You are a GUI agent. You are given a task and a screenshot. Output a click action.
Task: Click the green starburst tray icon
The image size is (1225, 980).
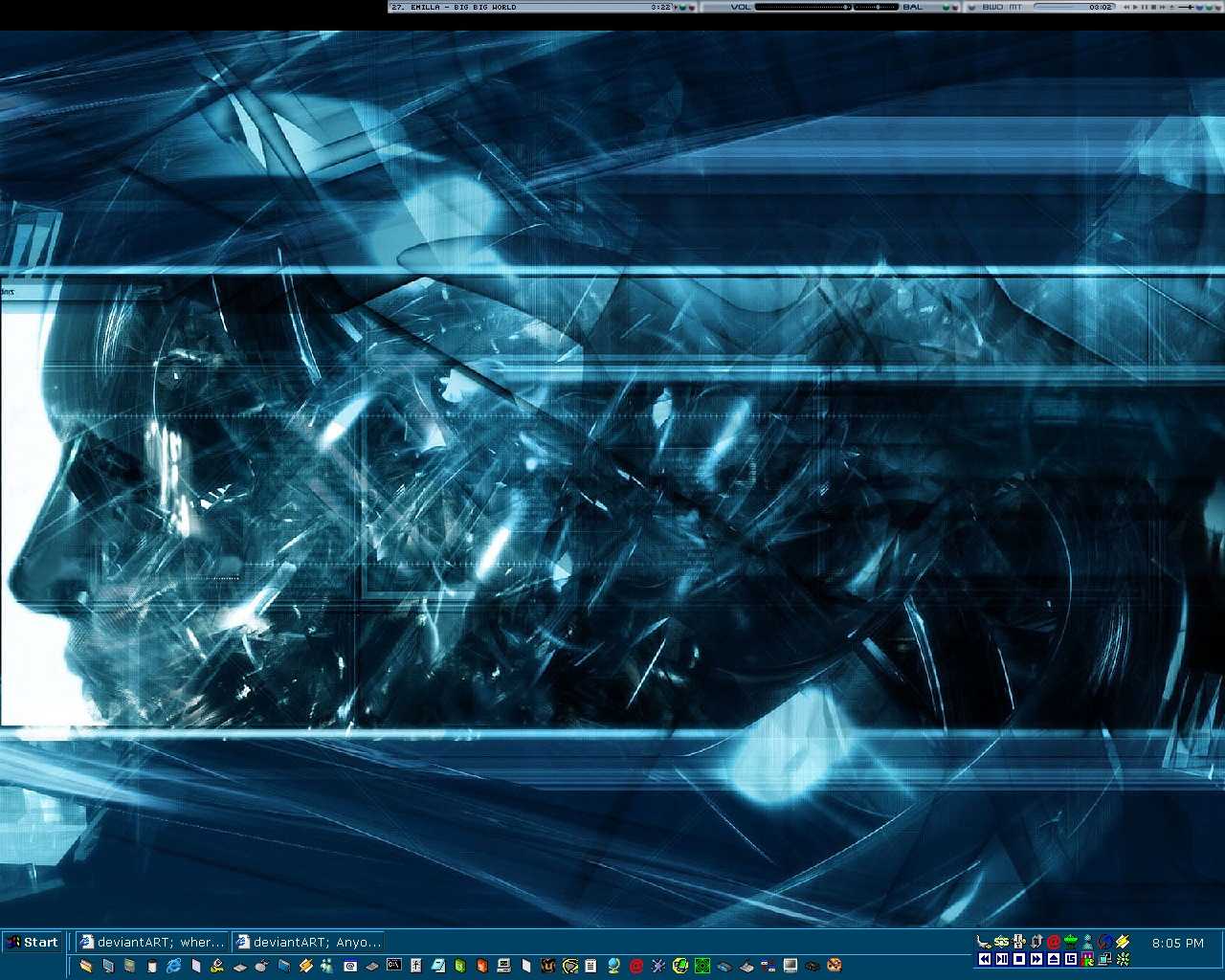[1123, 959]
